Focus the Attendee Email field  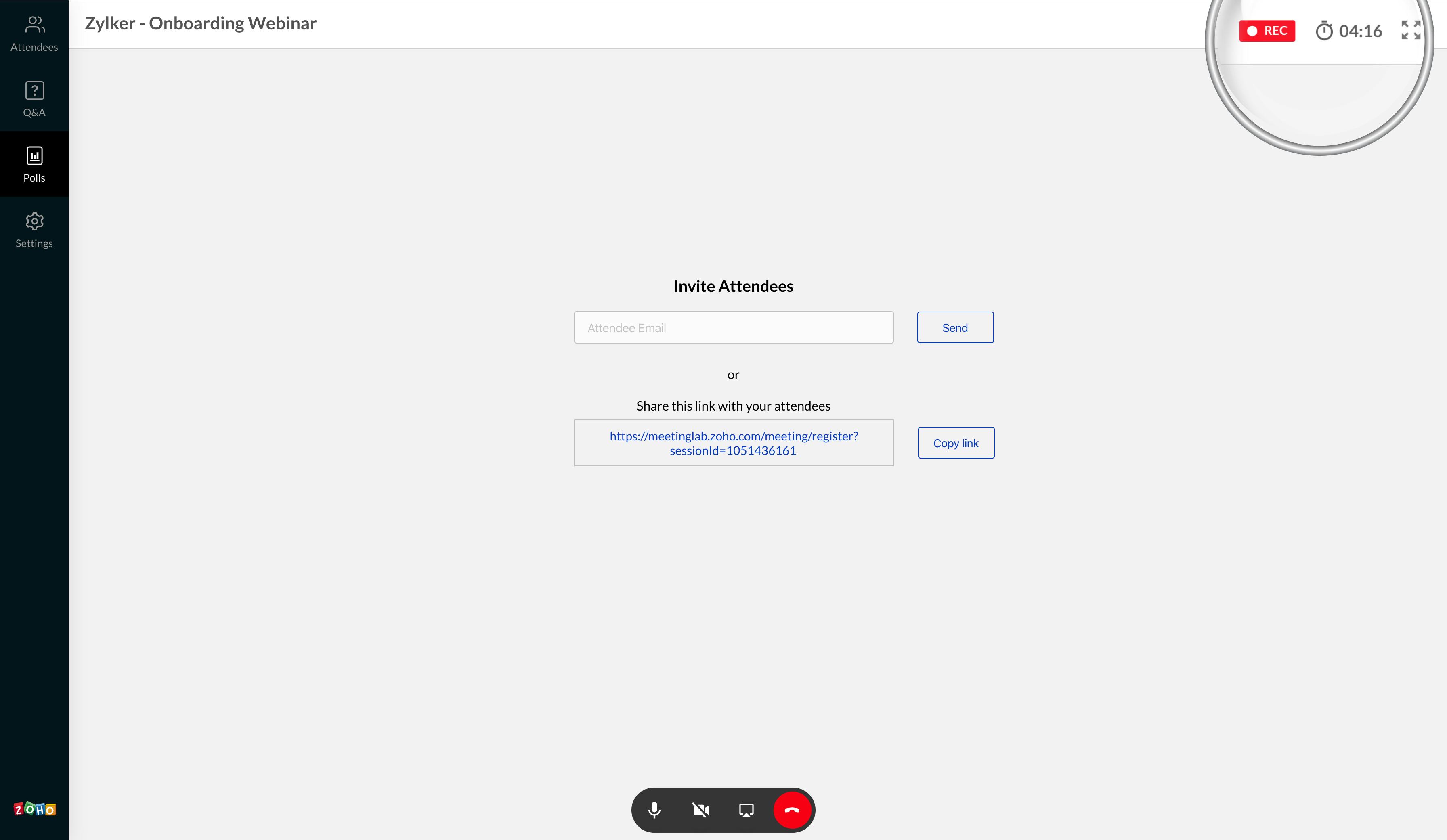pos(733,328)
